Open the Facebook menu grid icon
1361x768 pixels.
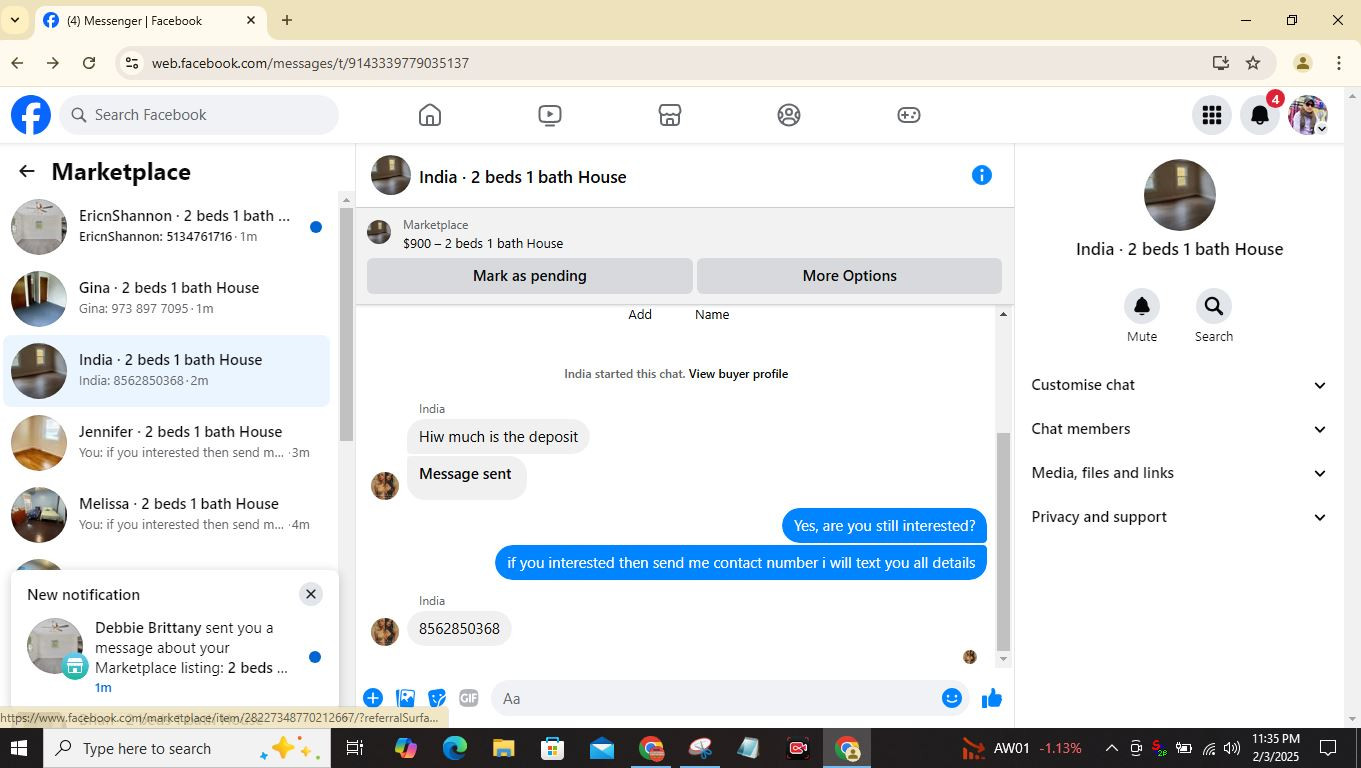tap(1212, 115)
